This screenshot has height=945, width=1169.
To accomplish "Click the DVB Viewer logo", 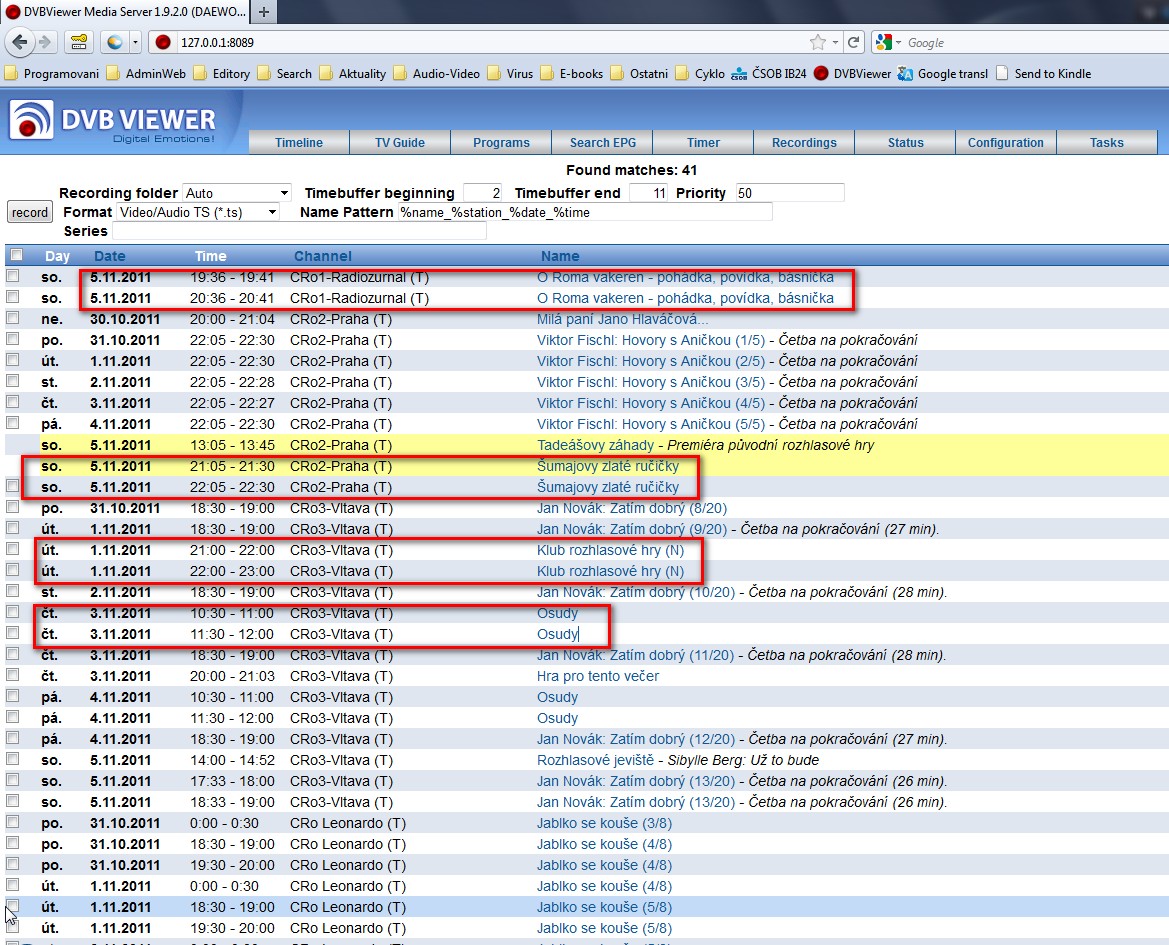I will tap(113, 122).
